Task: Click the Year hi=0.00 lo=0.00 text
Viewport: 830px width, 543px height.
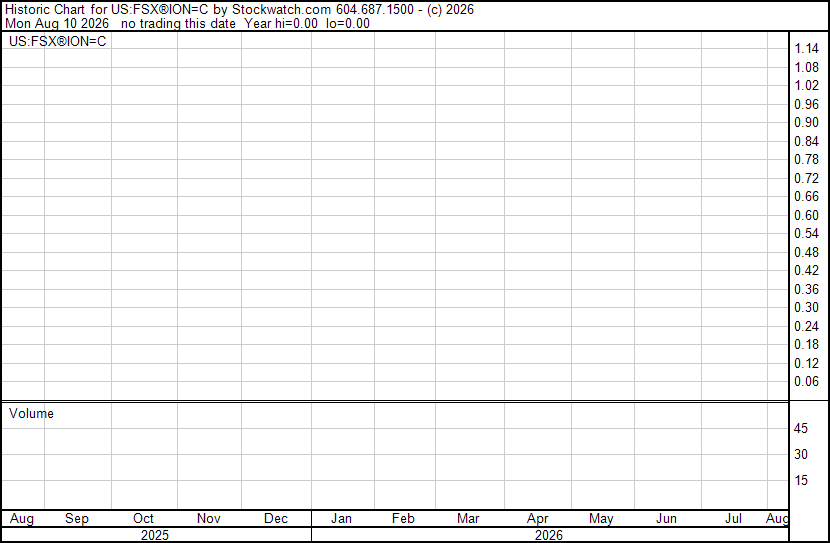Action: tap(307, 23)
